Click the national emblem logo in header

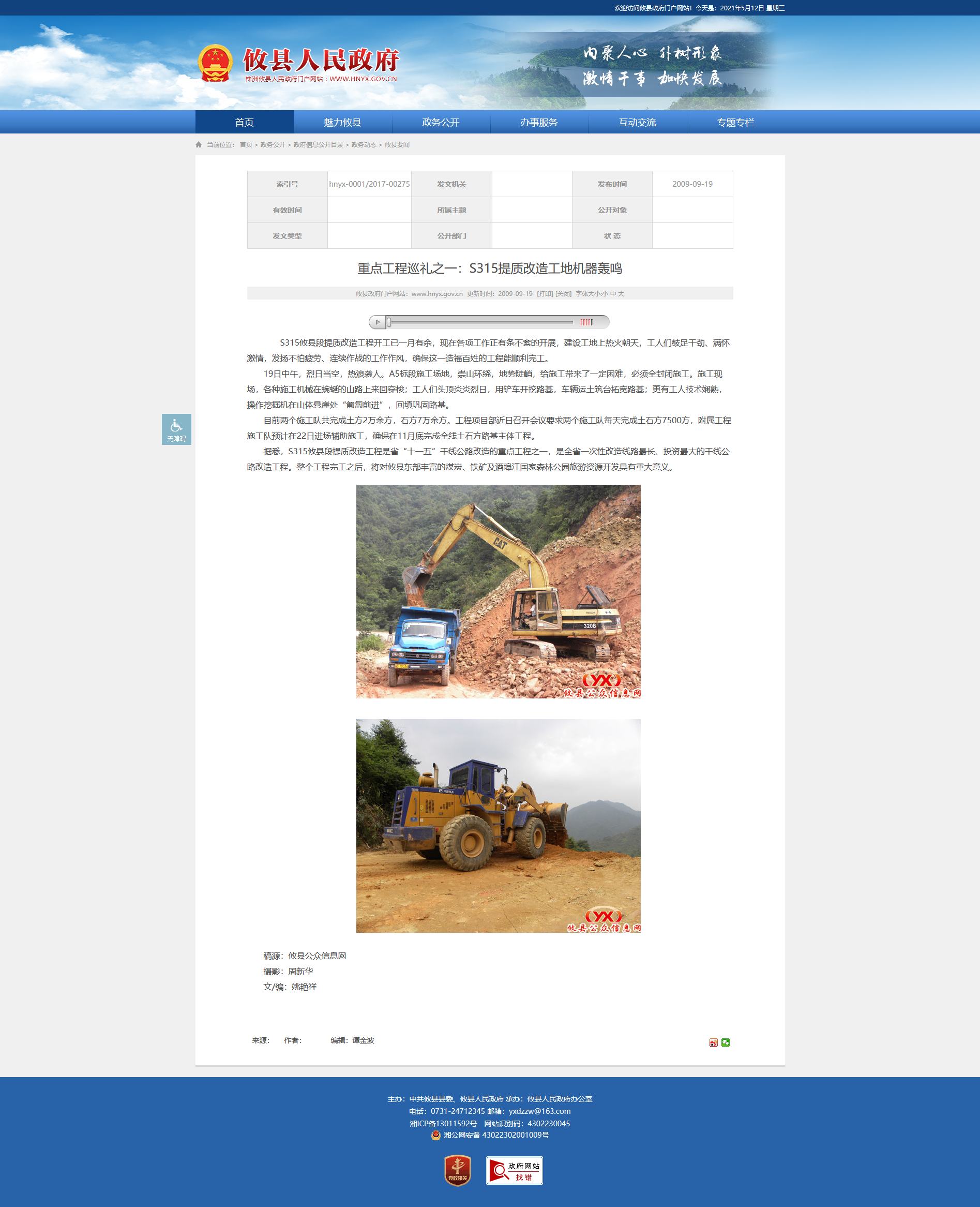pos(215,63)
